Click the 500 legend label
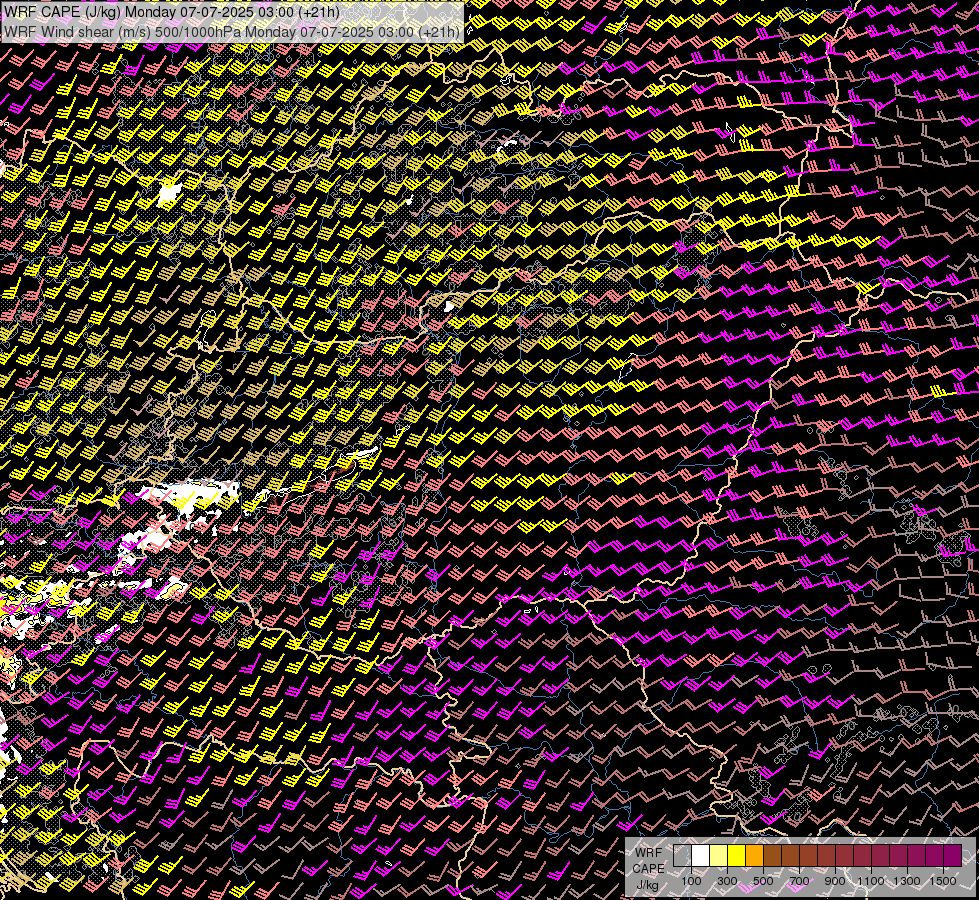The image size is (979, 900). click(763, 881)
